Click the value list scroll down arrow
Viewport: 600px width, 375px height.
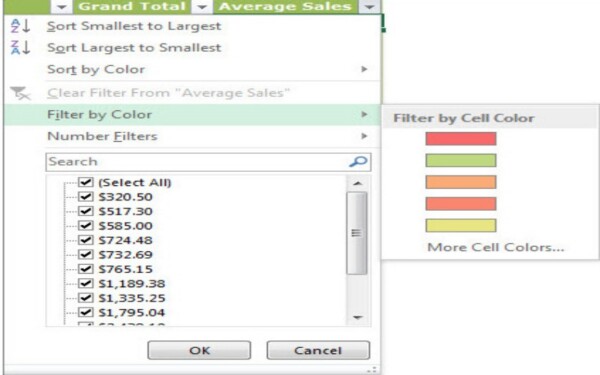(x=357, y=317)
